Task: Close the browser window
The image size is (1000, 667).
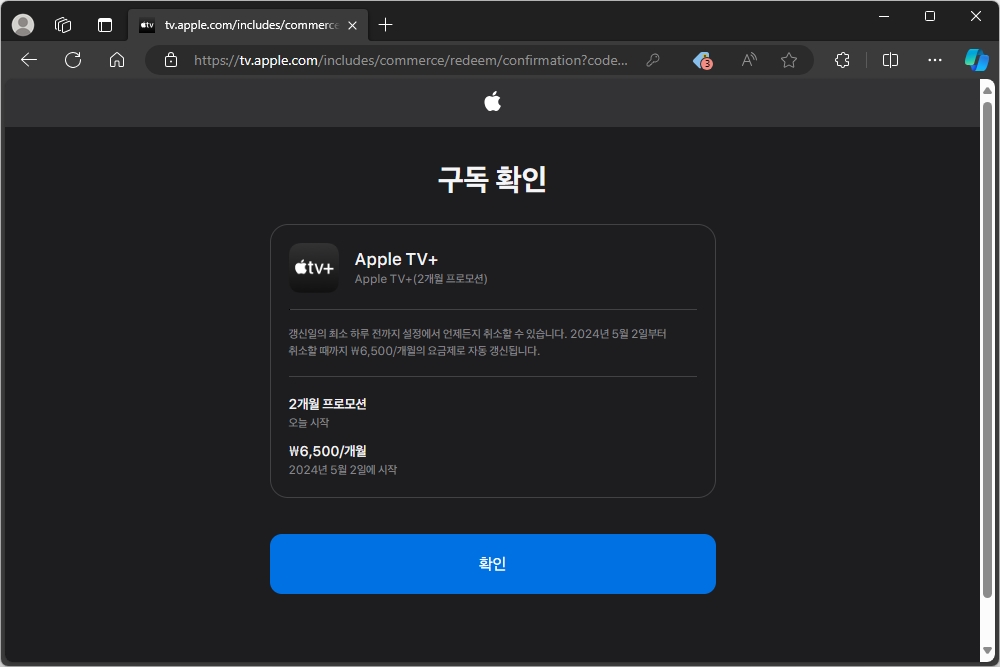Action: pos(976,17)
